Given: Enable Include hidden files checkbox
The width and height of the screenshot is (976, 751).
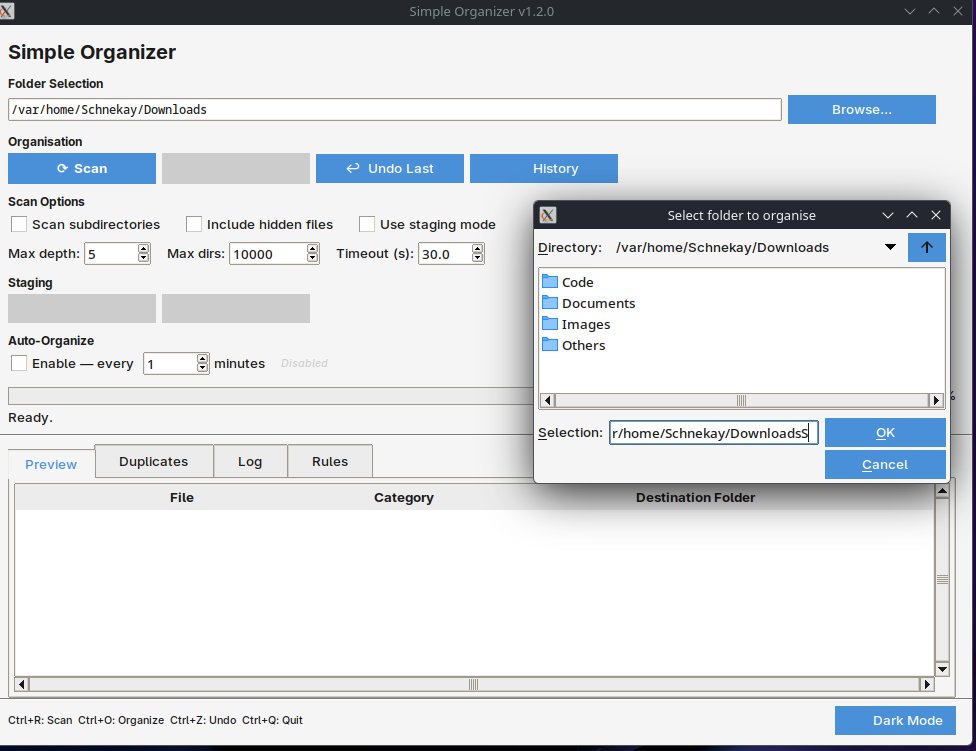Looking at the screenshot, I should pyautogui.click(x=194, y=224).
